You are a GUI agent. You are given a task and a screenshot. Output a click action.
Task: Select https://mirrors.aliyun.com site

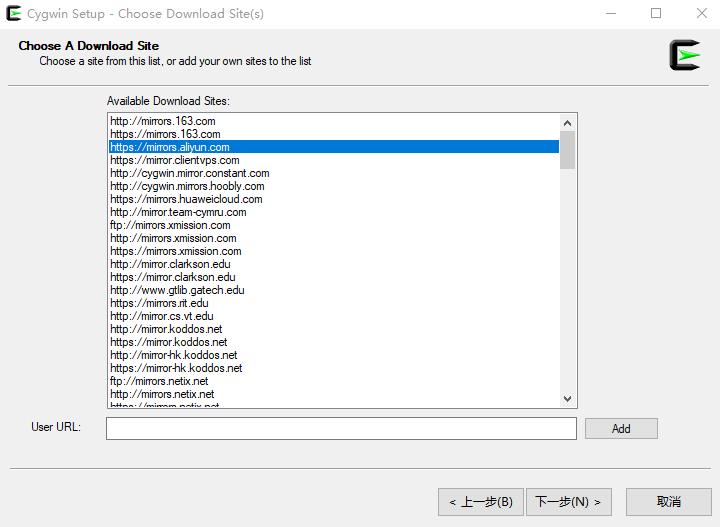334,147
